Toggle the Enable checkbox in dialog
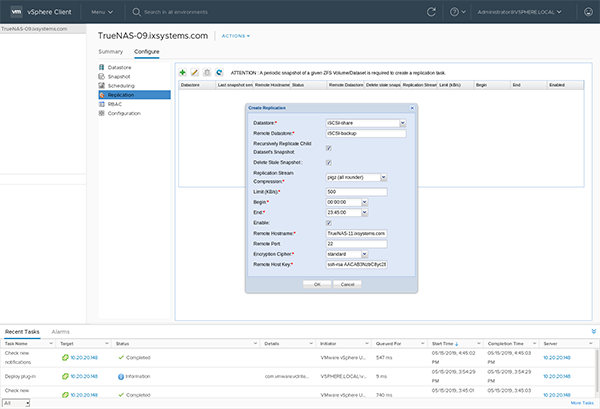 [329, 222]
